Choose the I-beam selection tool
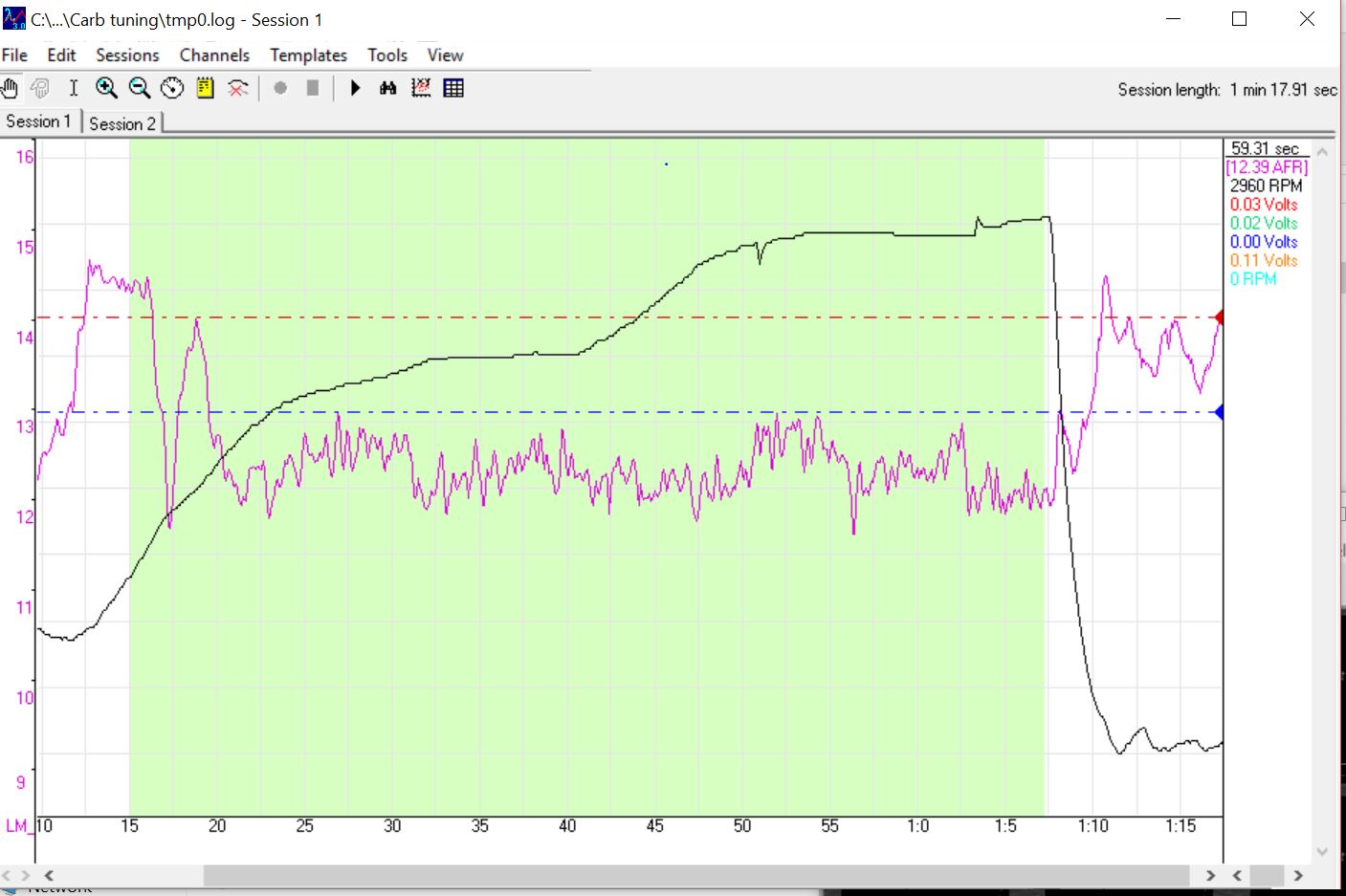Image resolution: width=1346 pixels, height=896 pixels. tap(74, 88)
